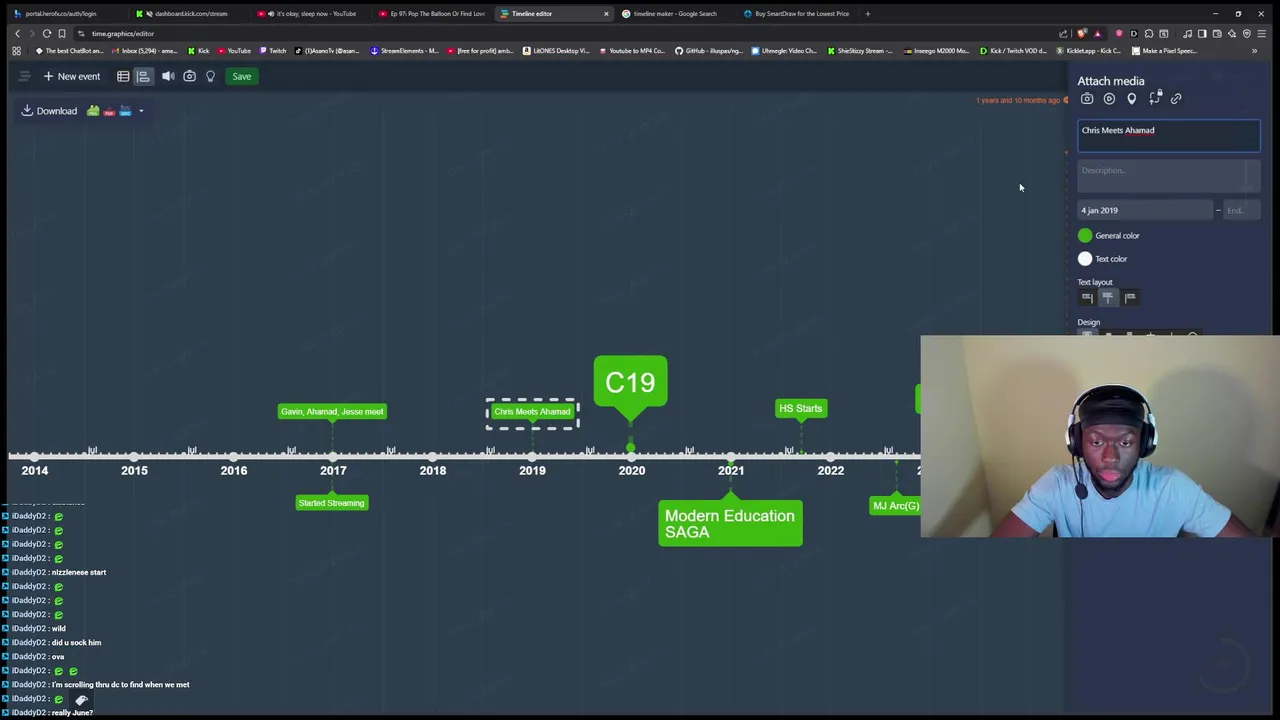Go back in browser history
The width and height of the screenshot is (1280, 720).
tap(17, 34)
